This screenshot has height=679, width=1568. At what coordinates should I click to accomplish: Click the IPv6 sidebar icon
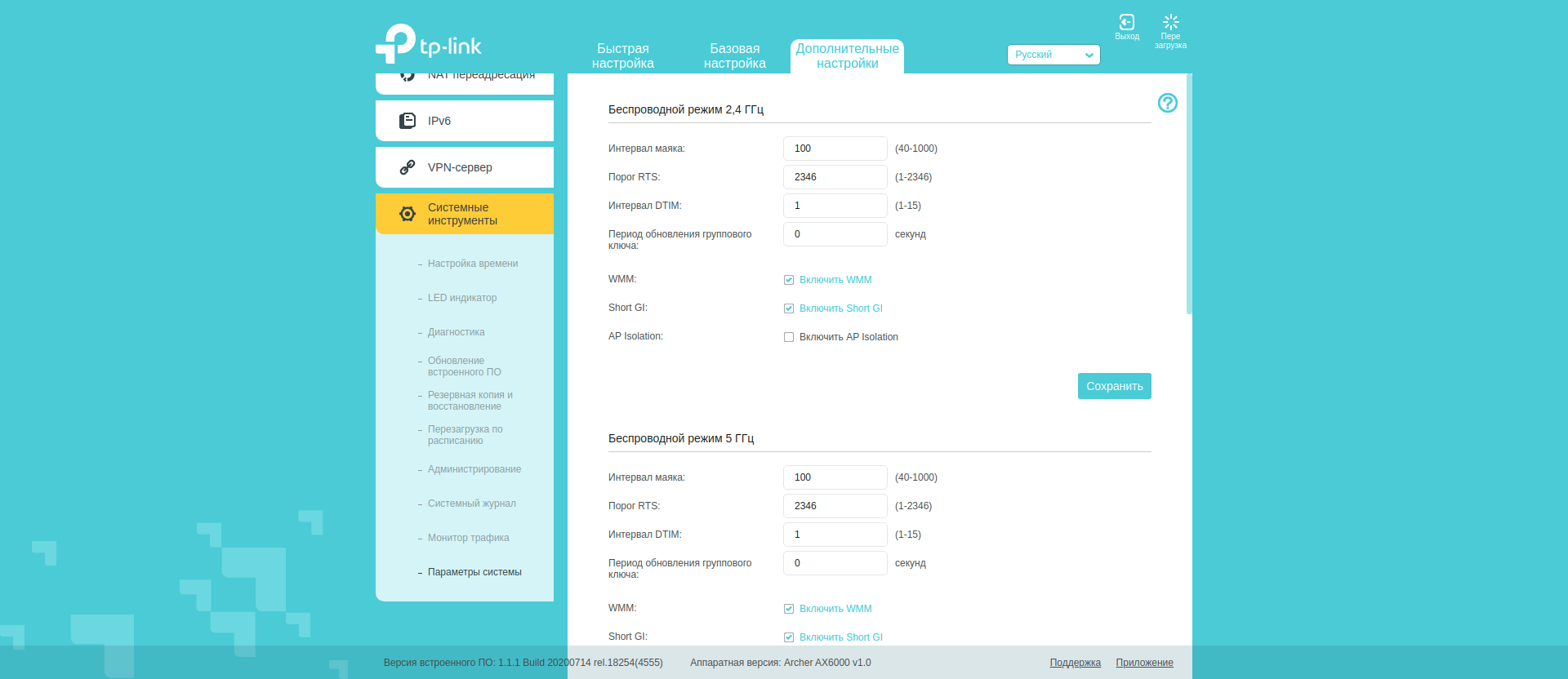click(407, 121)
